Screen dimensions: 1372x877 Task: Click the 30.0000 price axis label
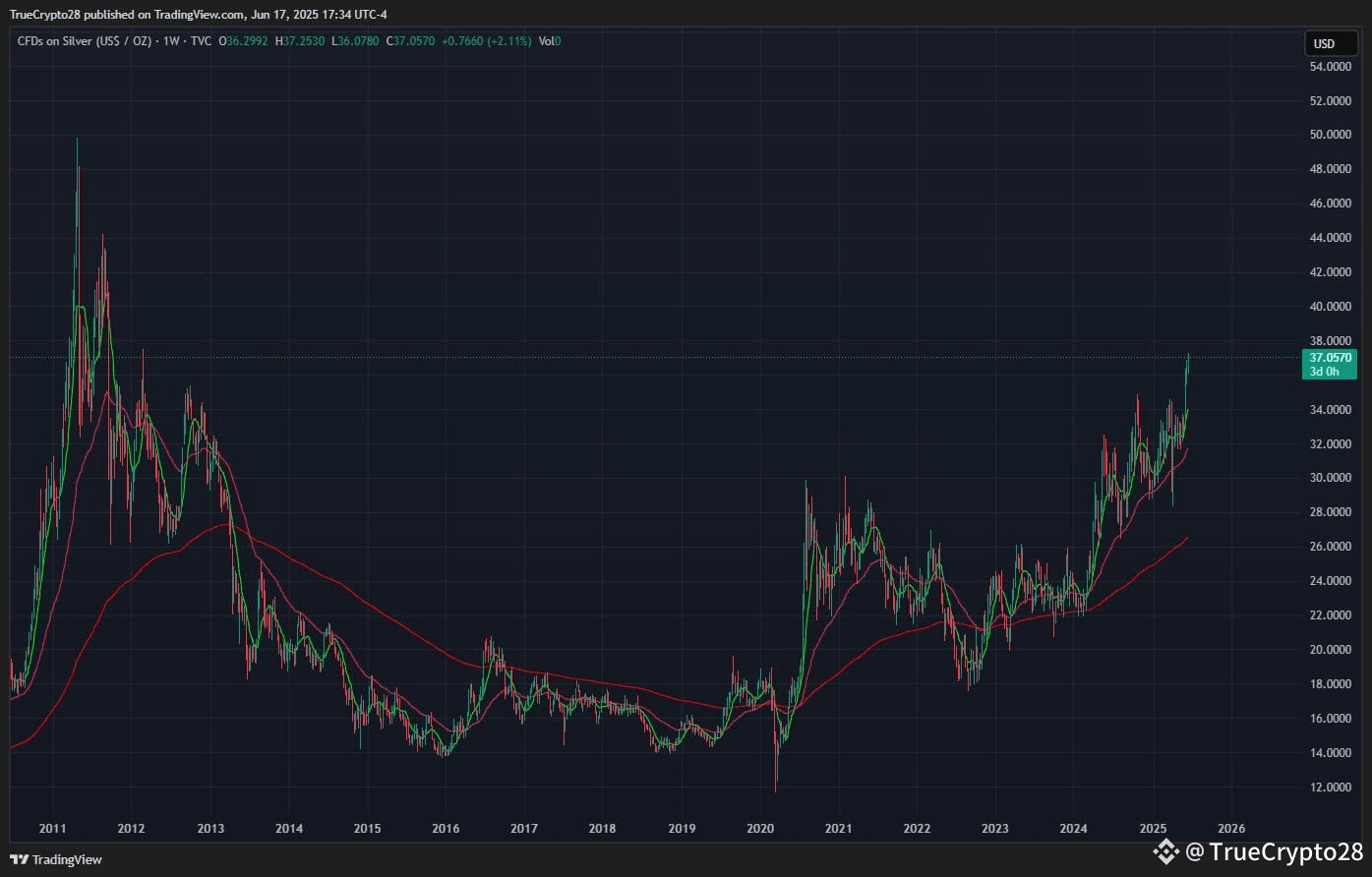(1329, 478)
